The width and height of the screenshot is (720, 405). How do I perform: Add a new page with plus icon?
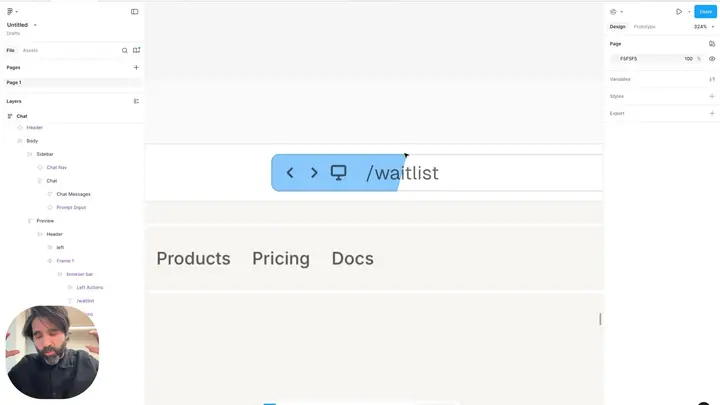(x=136, y=68)
